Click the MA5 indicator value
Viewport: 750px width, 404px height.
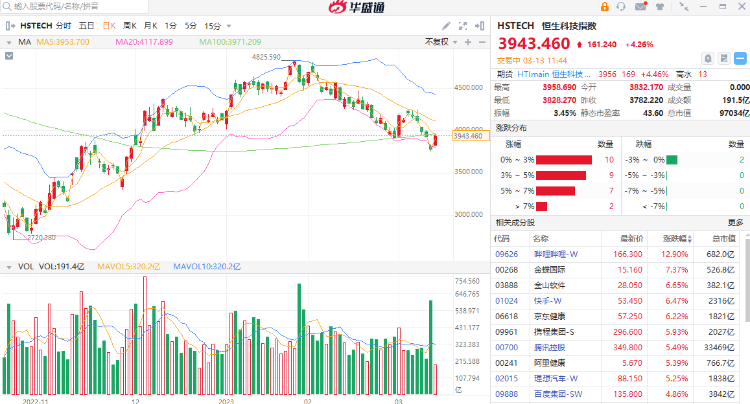click(63, 42)
